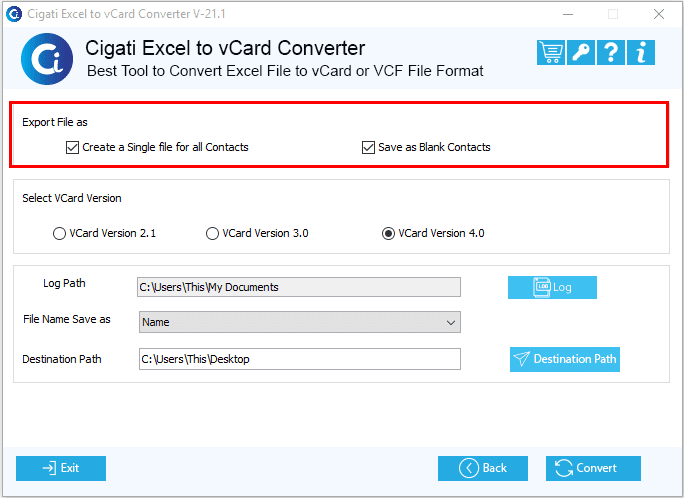Start conversion with the Convert button
The image size is (684, 498).
coord(593,468)
